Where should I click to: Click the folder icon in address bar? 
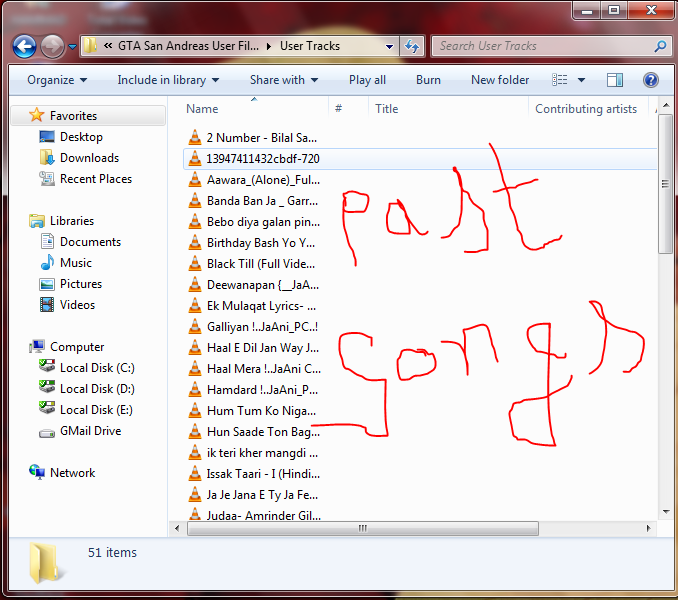point(90,45)
